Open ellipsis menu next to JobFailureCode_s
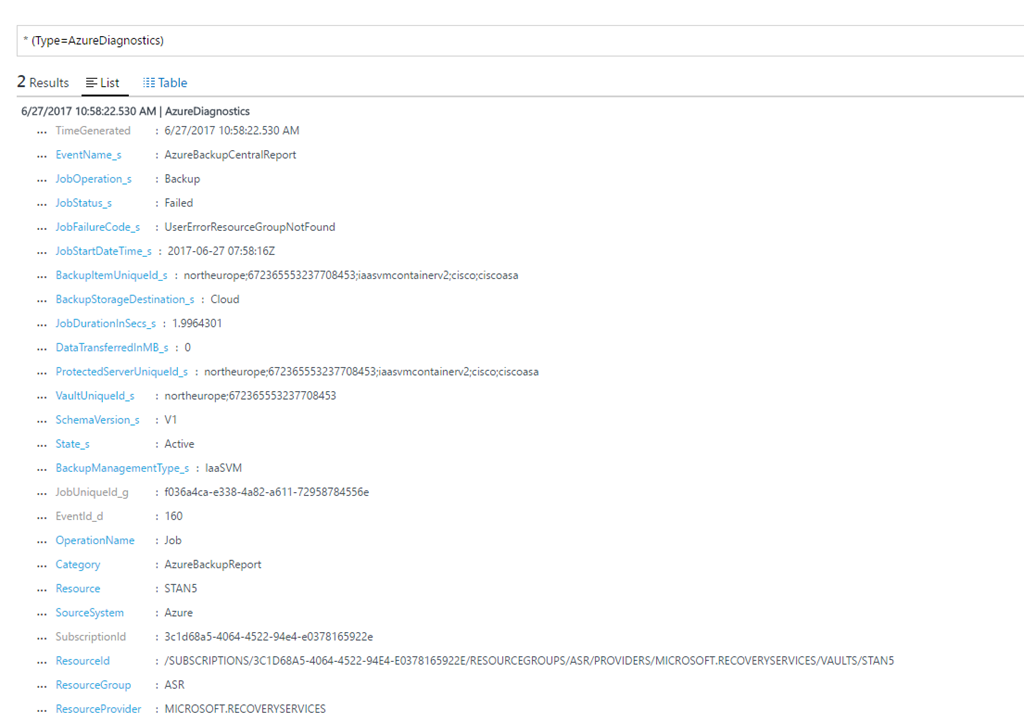 pos(41,227)
